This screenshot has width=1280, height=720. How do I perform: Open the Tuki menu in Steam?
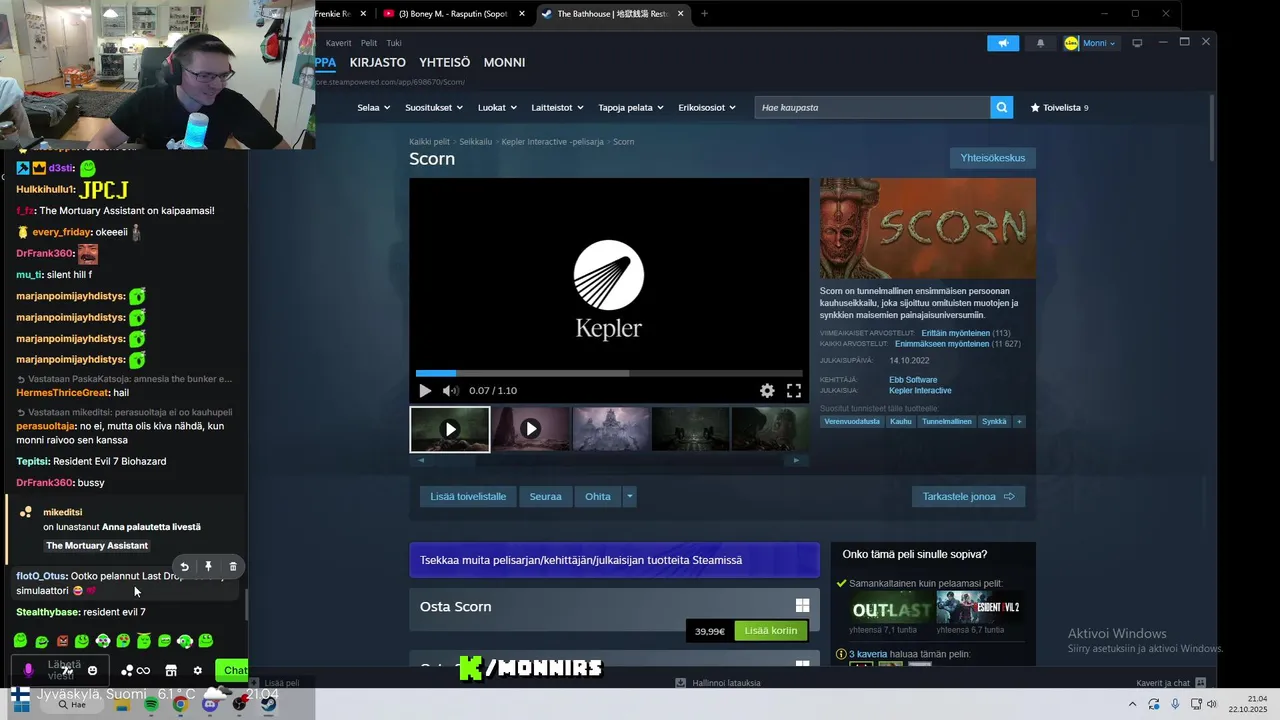point(394,43)
